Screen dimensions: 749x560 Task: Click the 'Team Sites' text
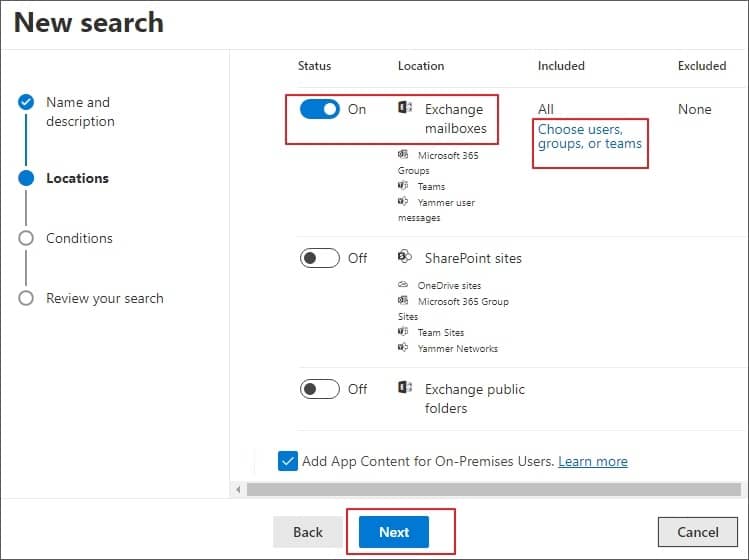coord(440,333)
